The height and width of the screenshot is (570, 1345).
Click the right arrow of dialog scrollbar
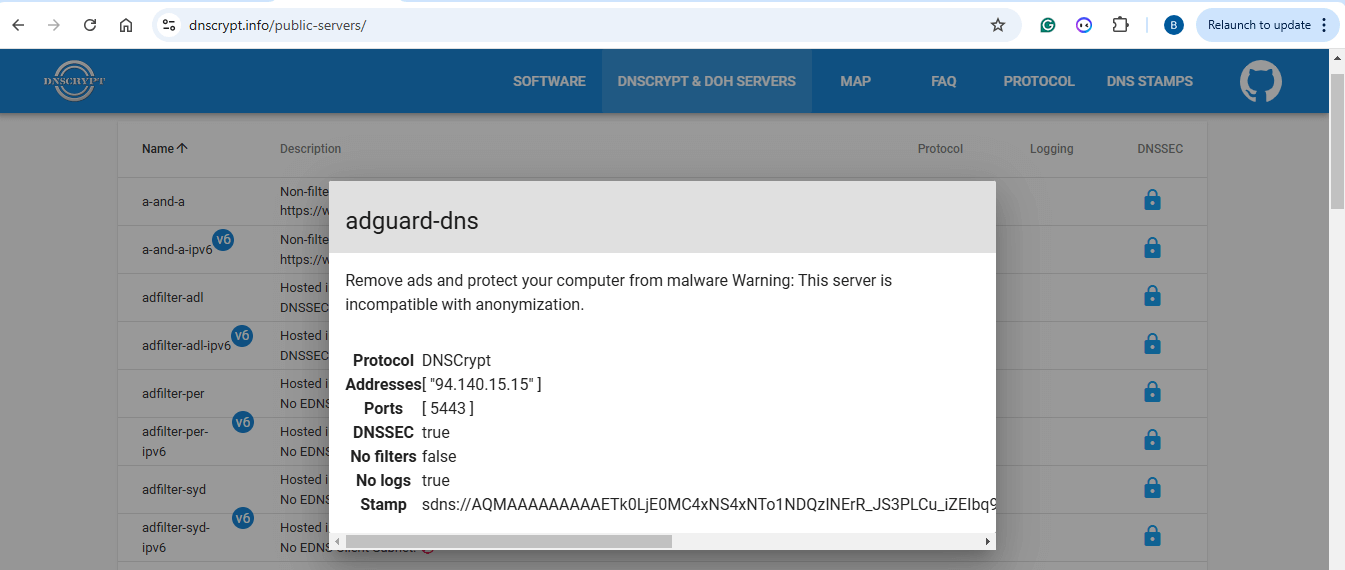987,541
